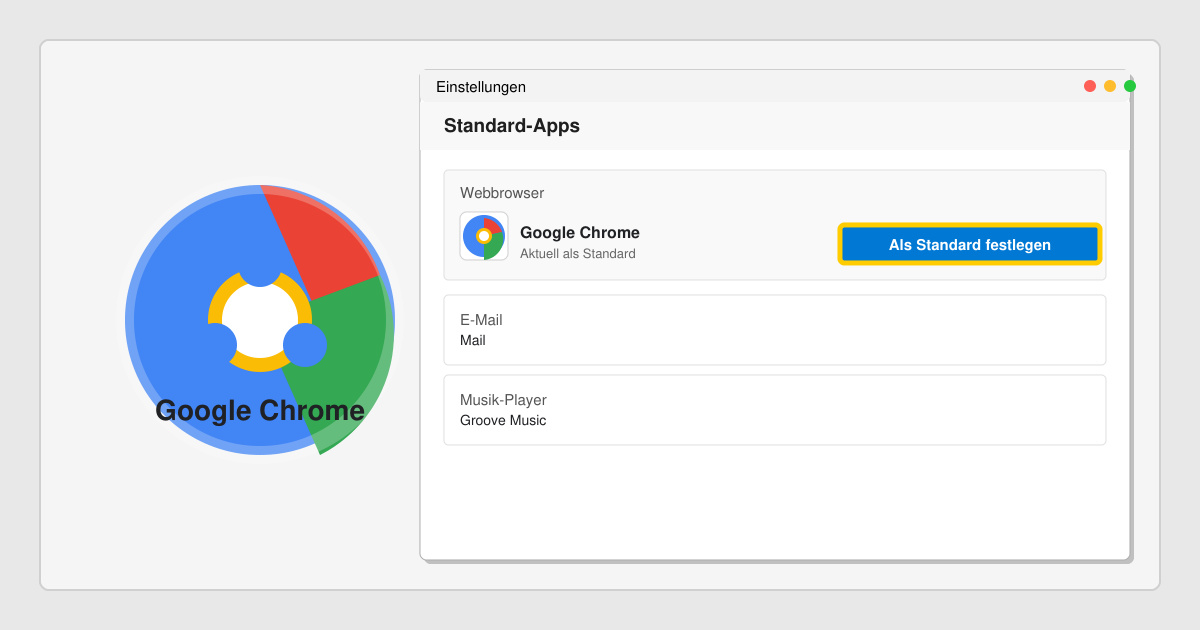Click the Google Chrome name in the Webbrowser card
The width and height of the screenshot is (1200, 630).
tap(580, 233)
